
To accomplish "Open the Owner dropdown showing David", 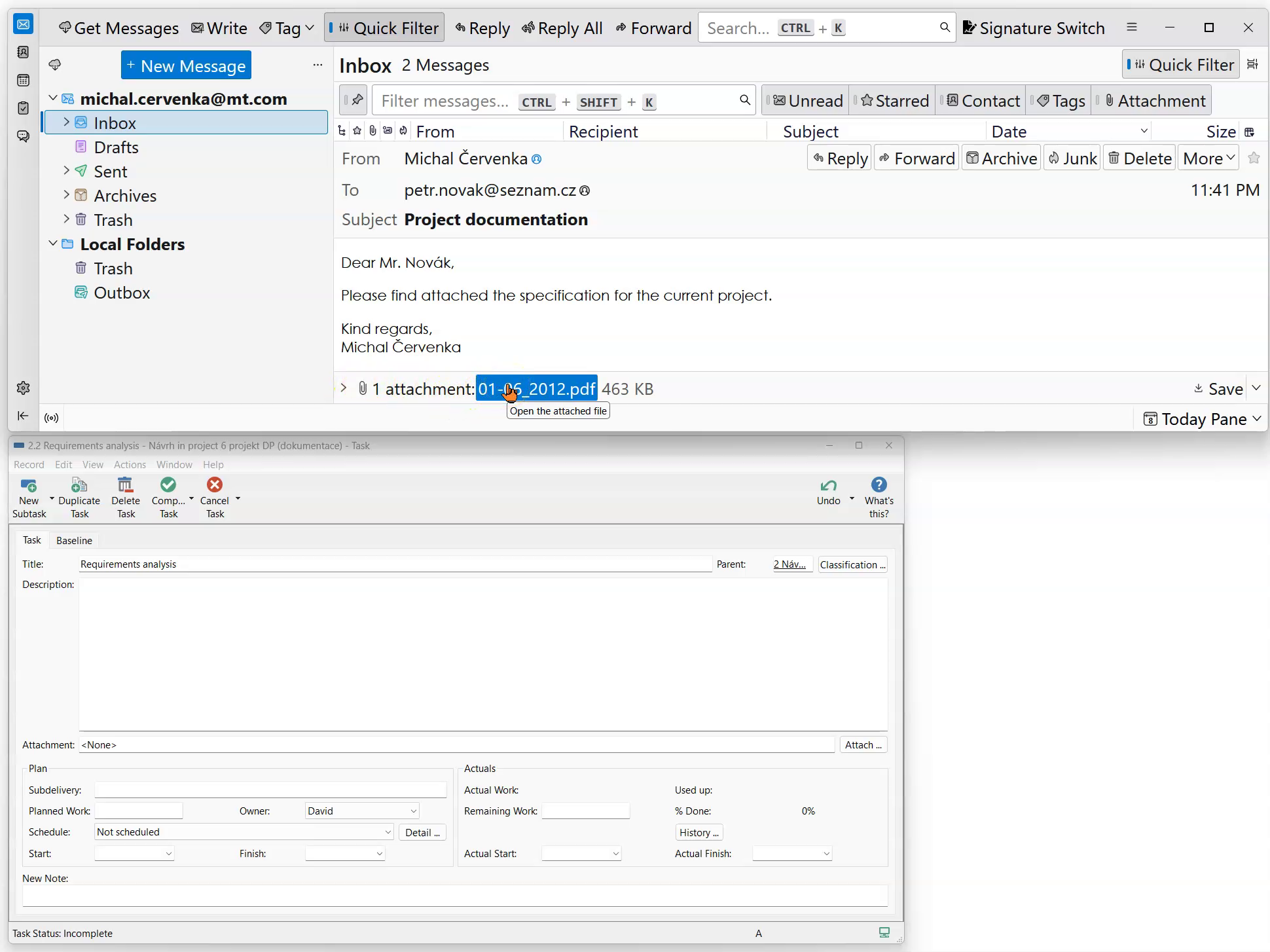I will [362, 811].
